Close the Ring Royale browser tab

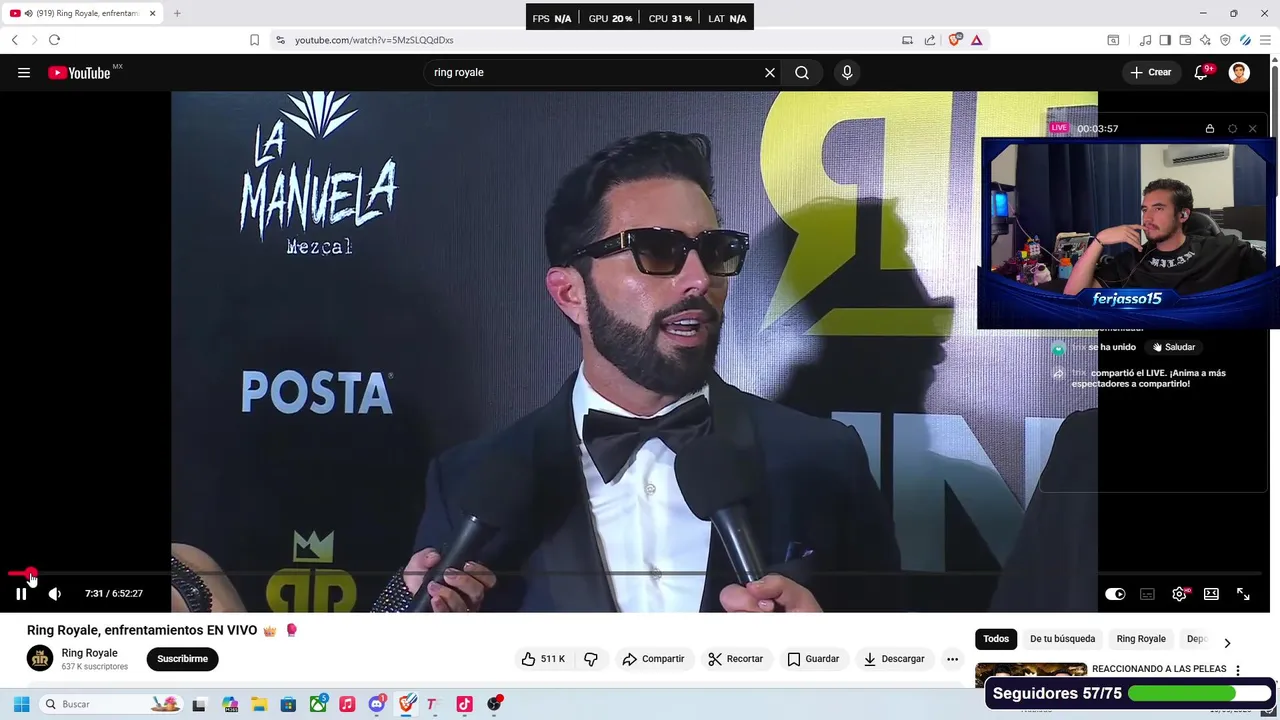[153, 13]
